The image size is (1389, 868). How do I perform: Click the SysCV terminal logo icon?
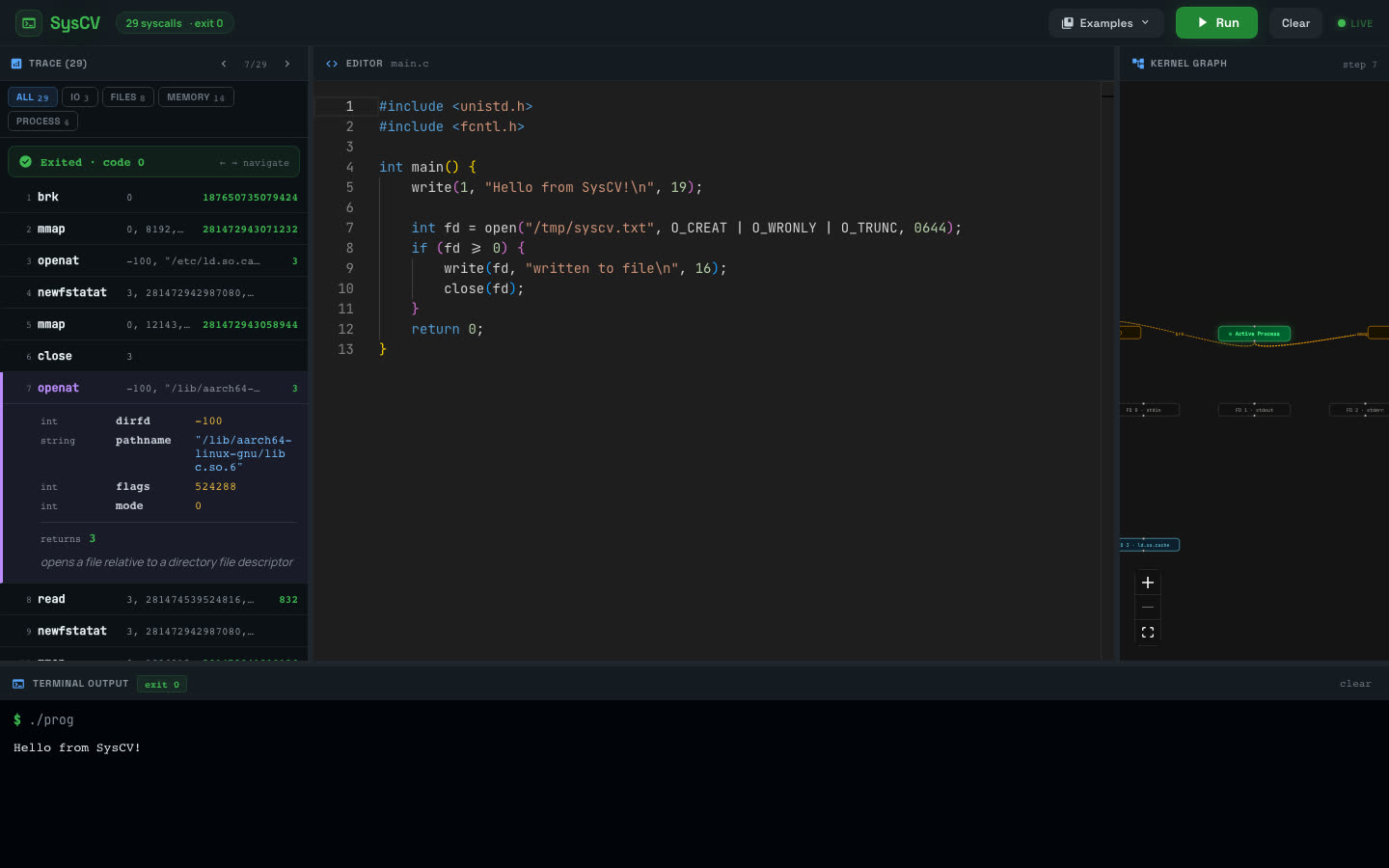point(29,23)
